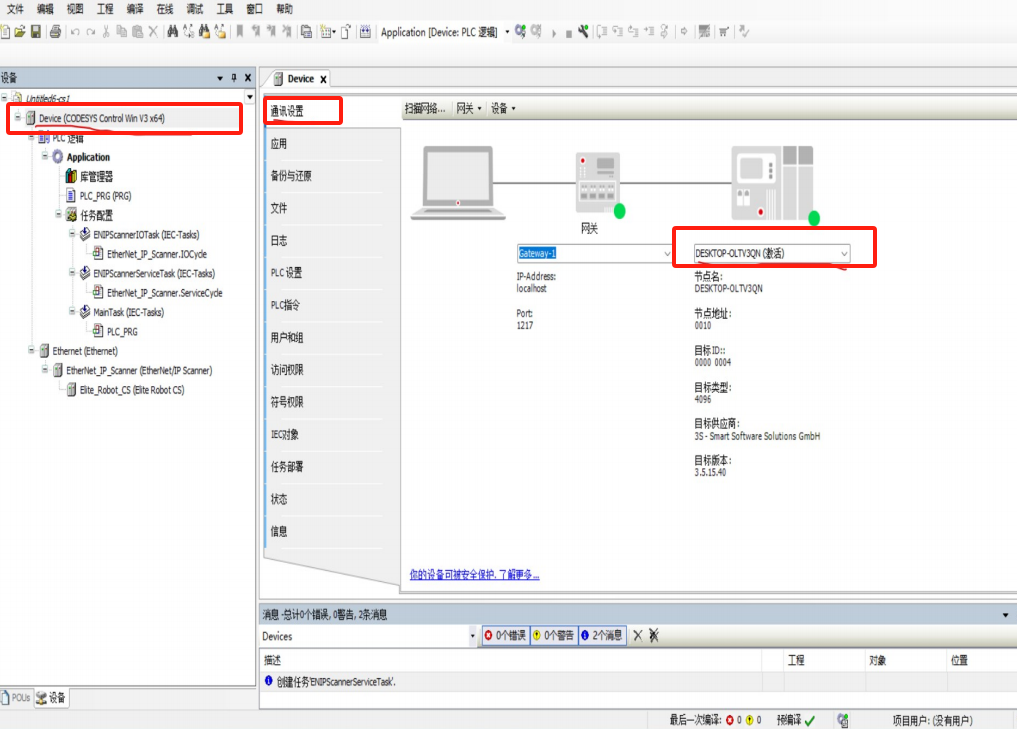Image resolution: width=1017 pixels, height=729 pixels.
Task: Click the Login gear icon beside Application selector
Action: click(x=521, y=32)
